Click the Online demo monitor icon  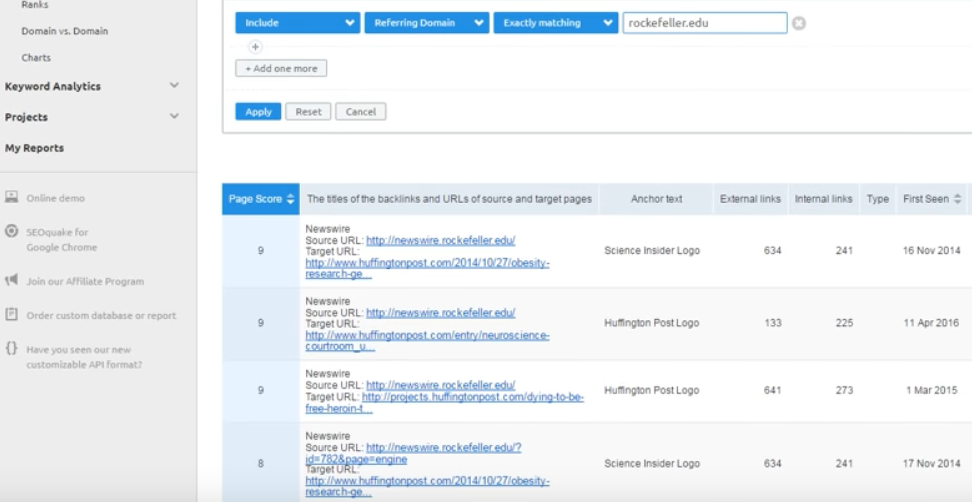click(11, 198)
